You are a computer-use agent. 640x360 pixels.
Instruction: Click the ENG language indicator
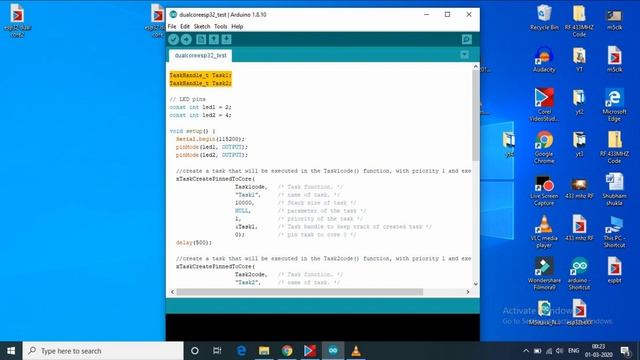pos(573,351)
